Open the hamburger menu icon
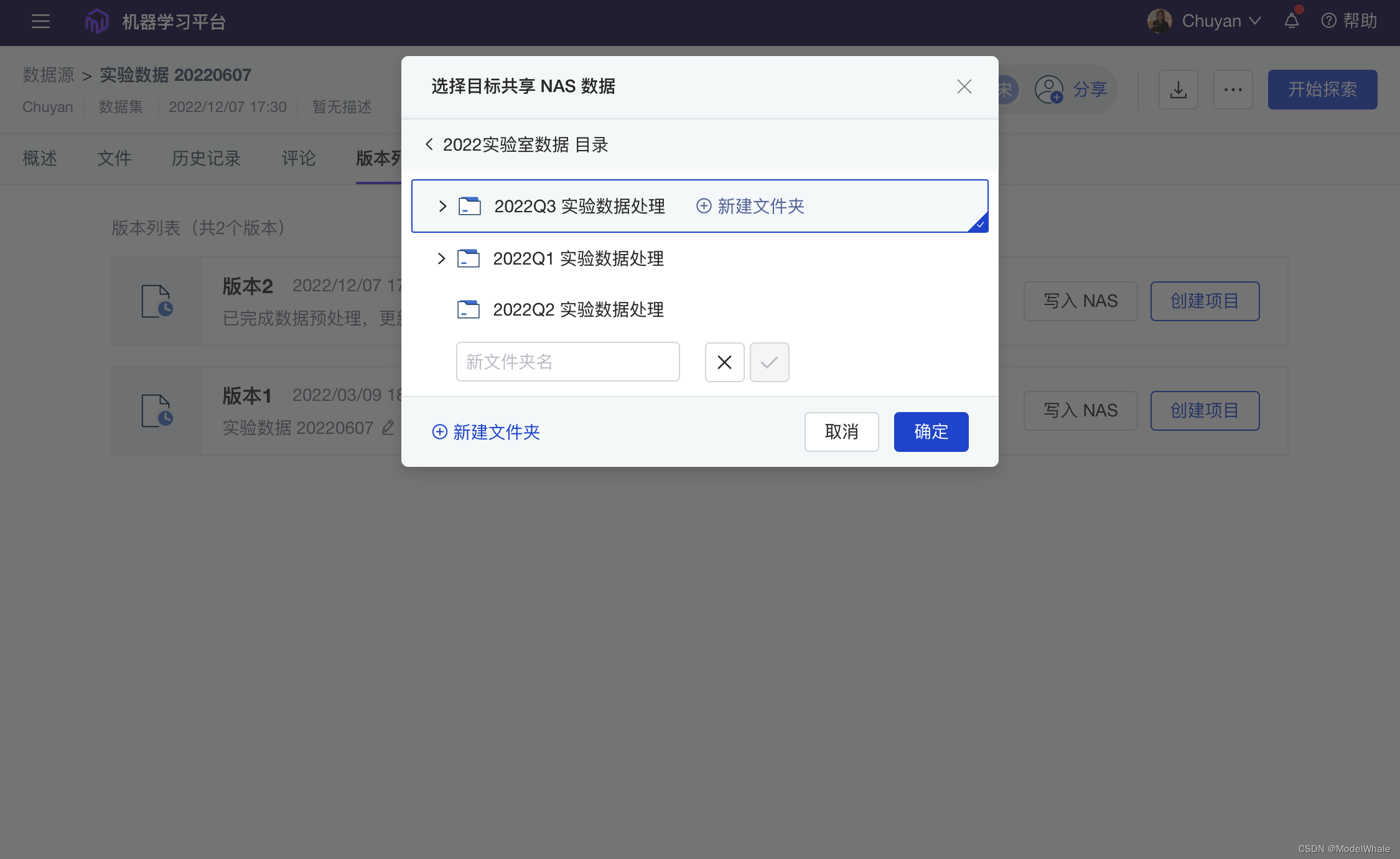 (40, 22)
